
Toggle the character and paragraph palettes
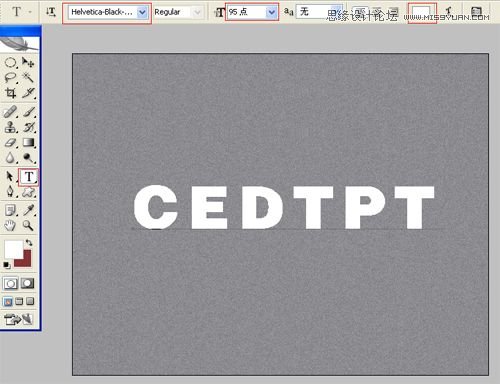tap(476, 12)
